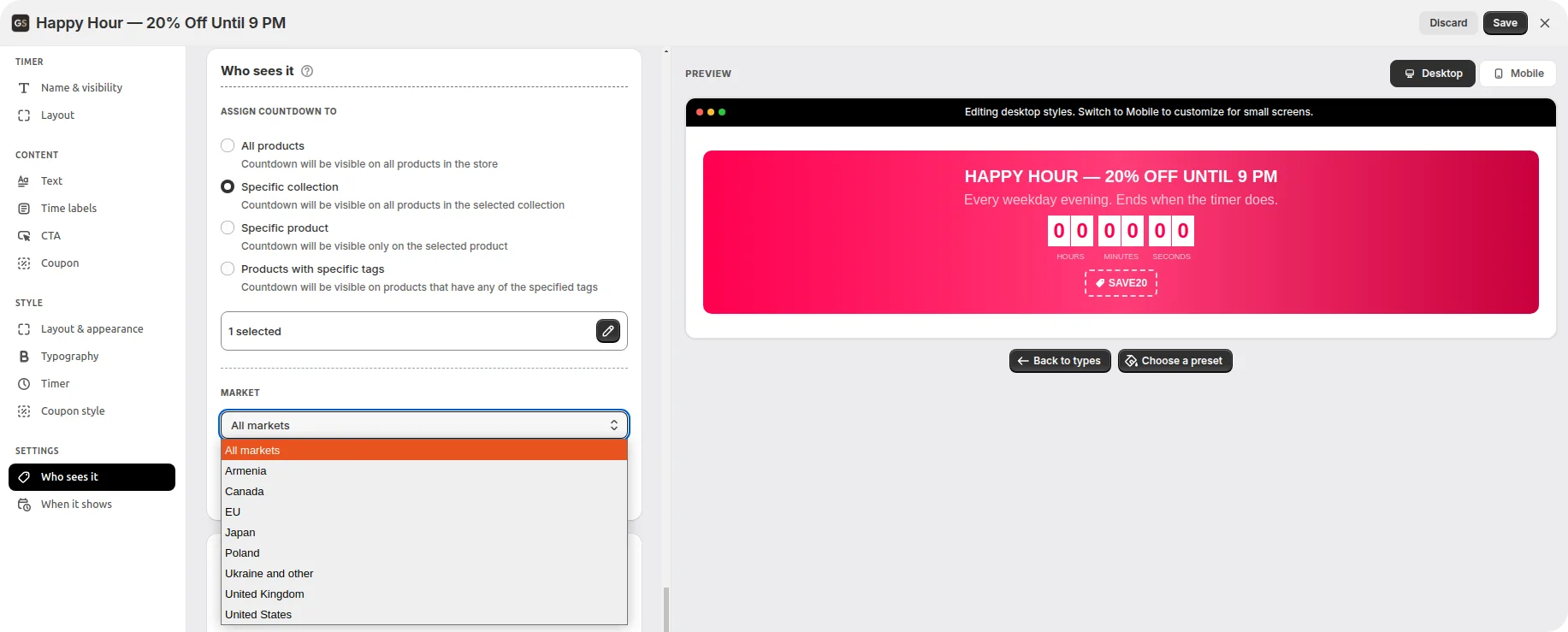Viewport: 1568px width, 632px height.
Task: Click the settings panel vertical scrollbar
Action: point(666,609)
